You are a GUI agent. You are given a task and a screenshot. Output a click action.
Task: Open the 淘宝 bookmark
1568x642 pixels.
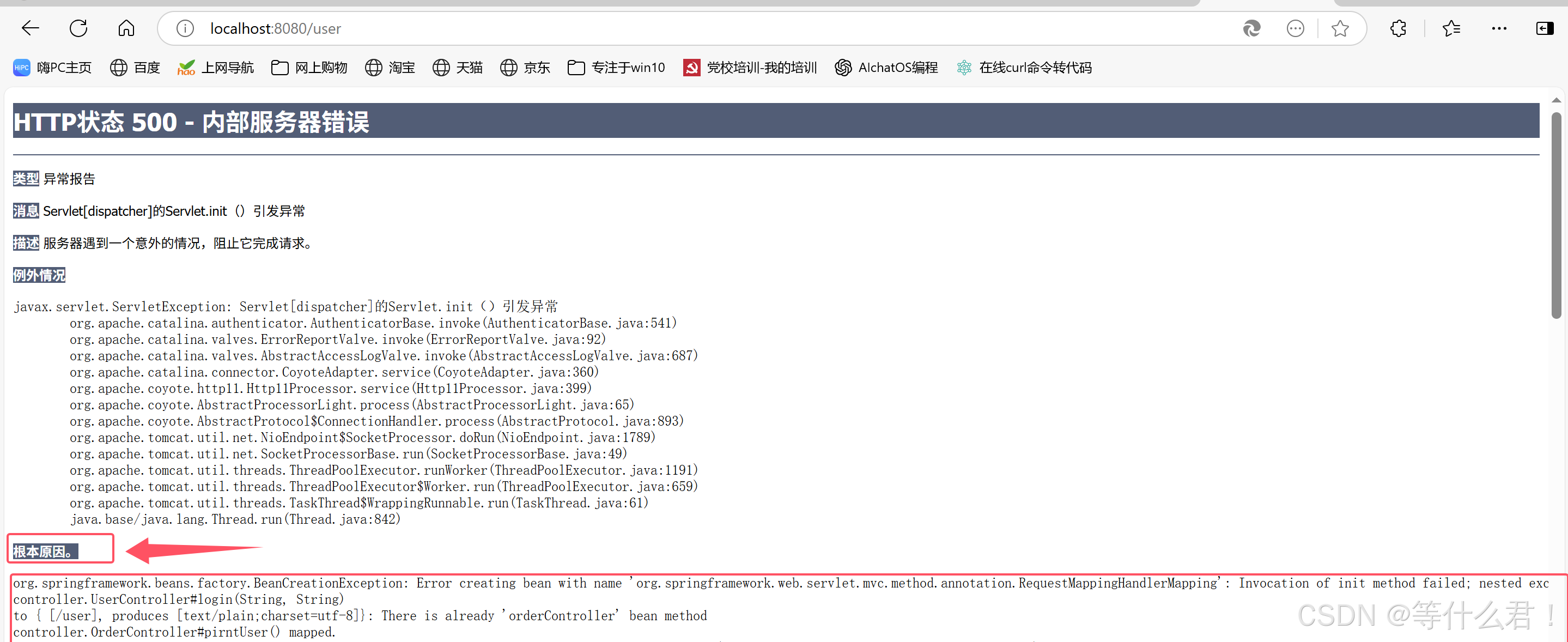point(390,68)
